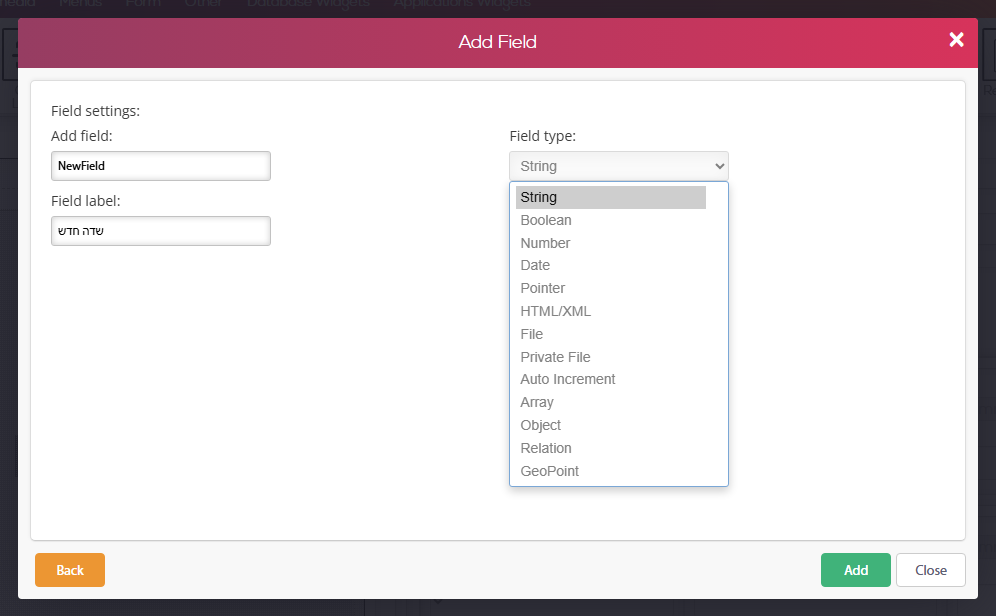Viewport: 996px width, 616px height.
Task: Choose Boolean field type
Action: point(610,220)
